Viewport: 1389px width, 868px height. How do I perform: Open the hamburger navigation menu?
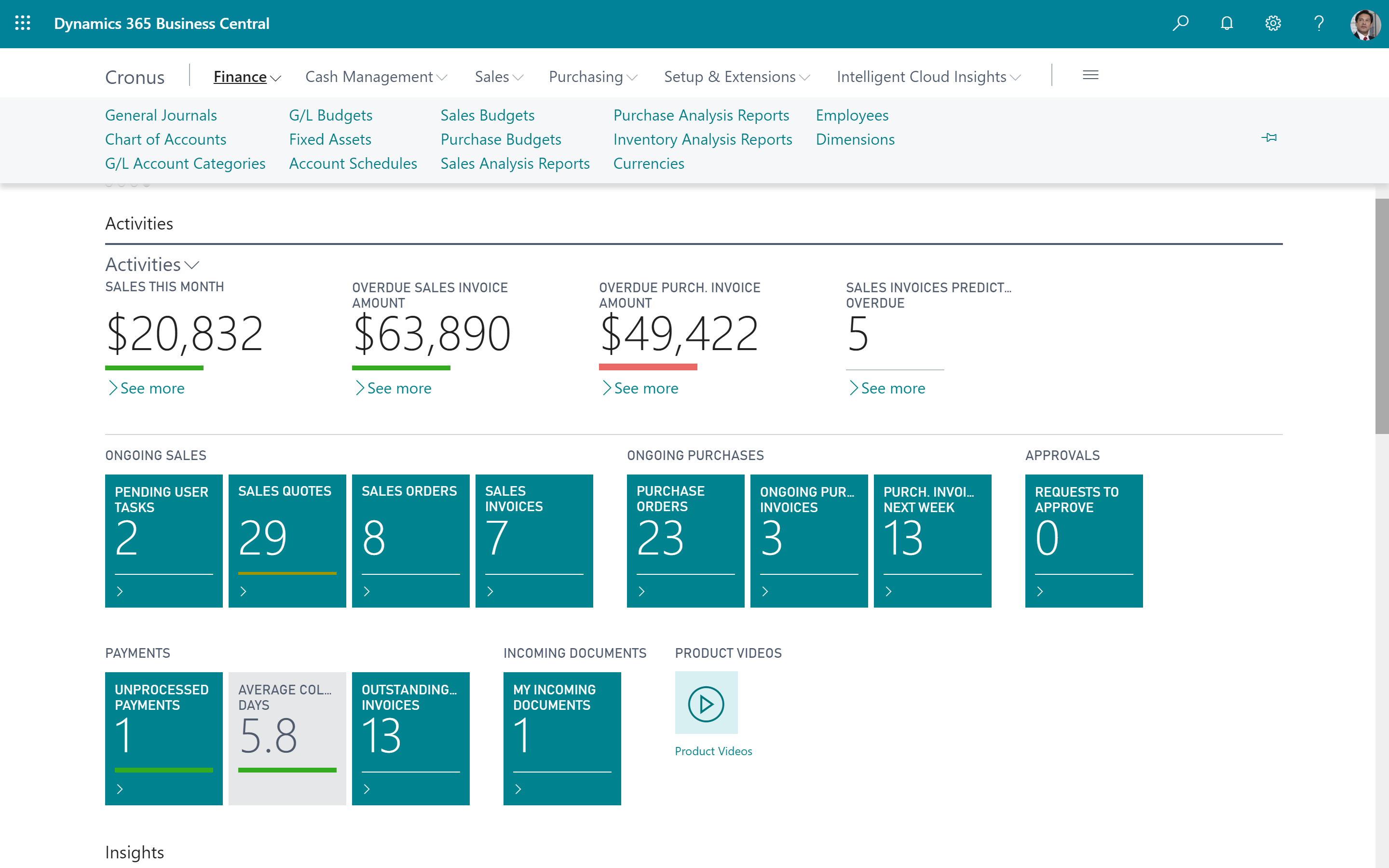click(x=1089, y=75)
